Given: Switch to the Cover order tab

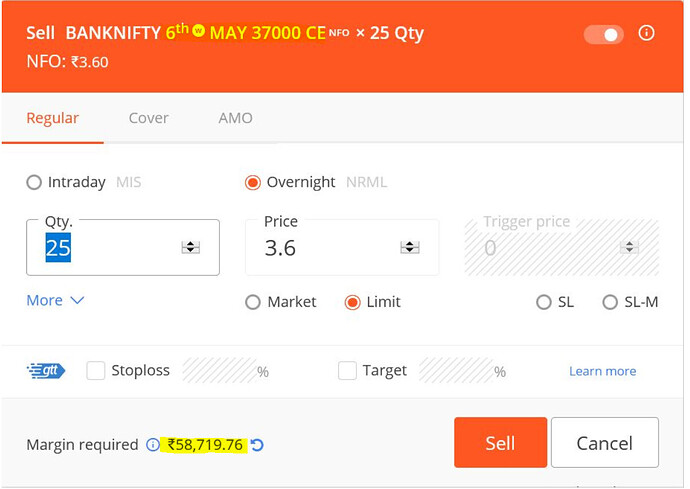Looking at the screenshot, I should 148,118.
